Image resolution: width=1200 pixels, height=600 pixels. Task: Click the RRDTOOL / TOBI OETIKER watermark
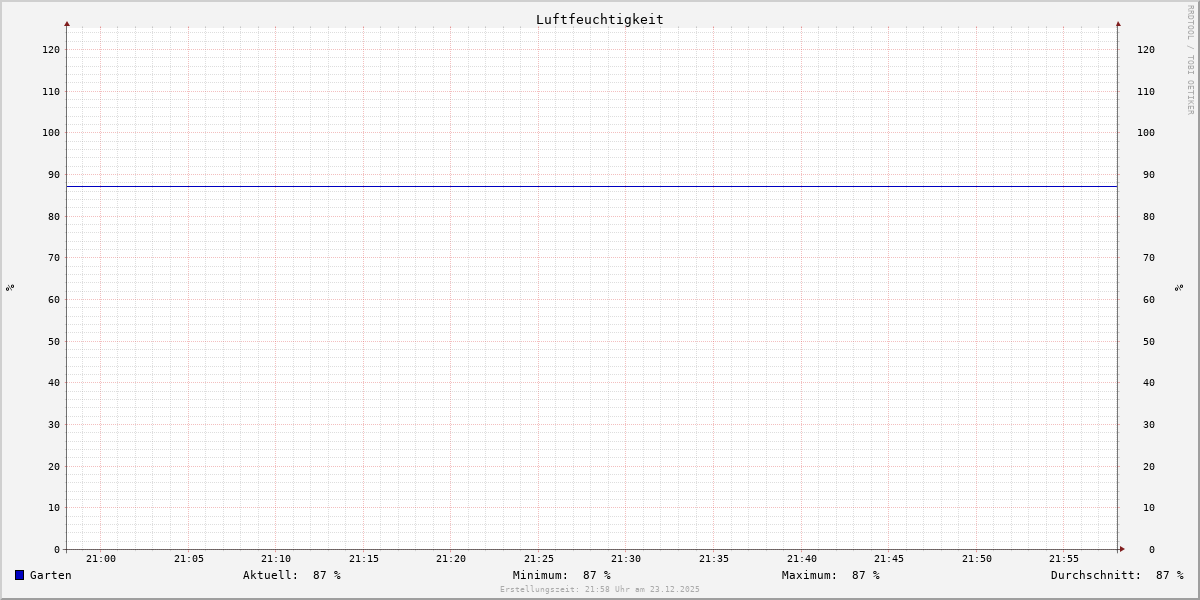click(x=1190, y=59)
